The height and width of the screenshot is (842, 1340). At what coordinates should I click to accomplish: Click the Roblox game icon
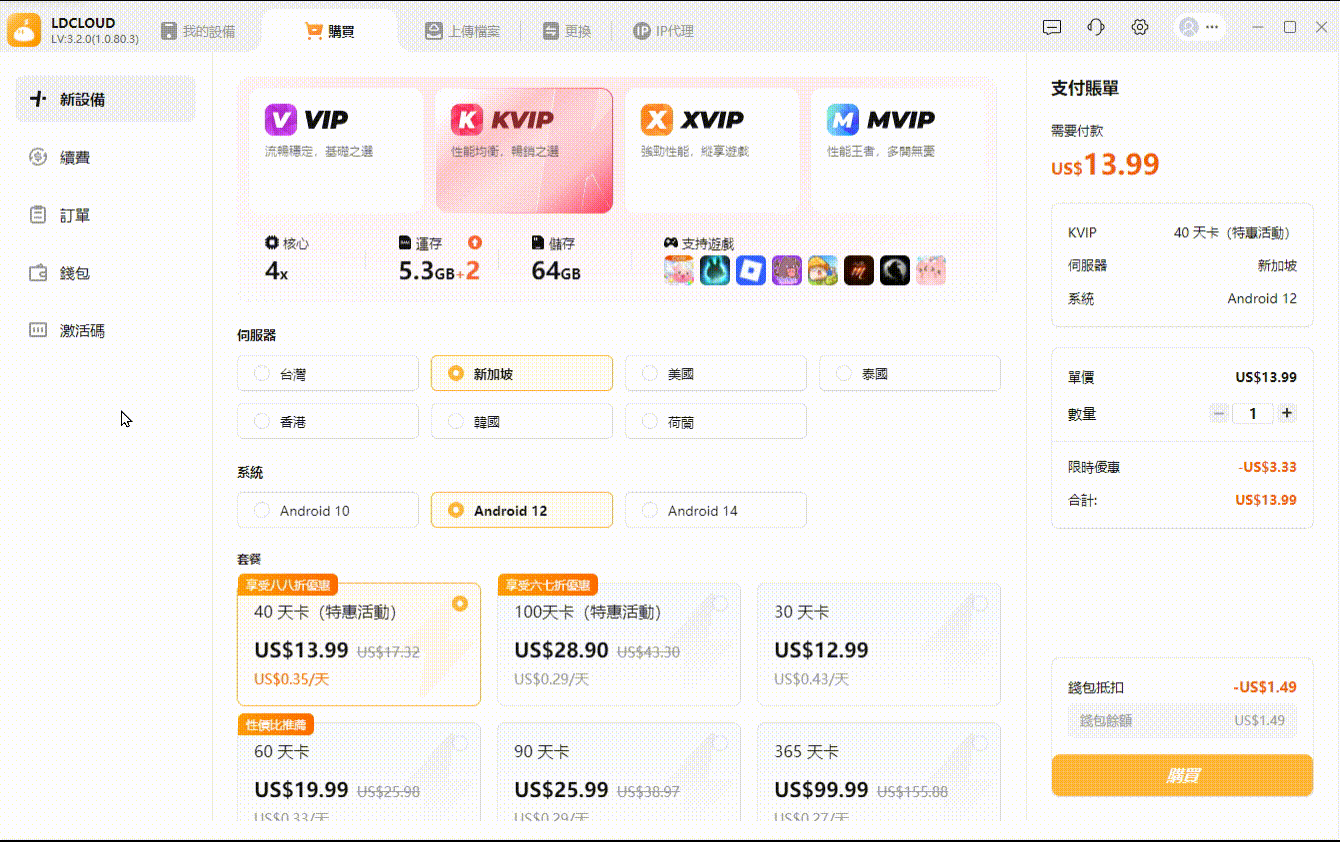tap(750, 270)
